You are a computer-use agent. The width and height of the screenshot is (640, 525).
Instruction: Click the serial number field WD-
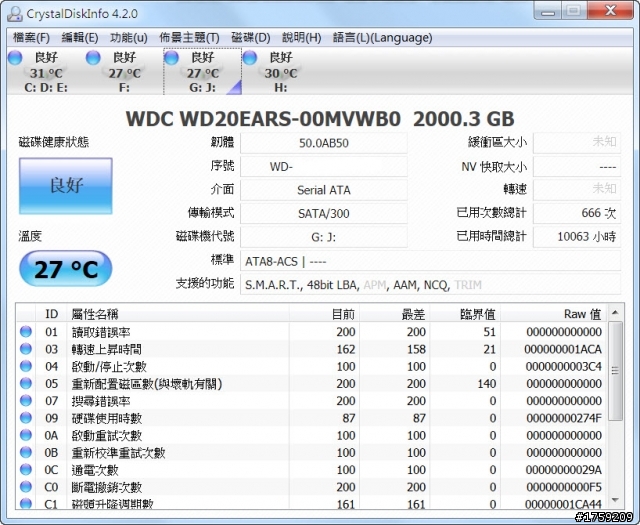click(324, 167)
